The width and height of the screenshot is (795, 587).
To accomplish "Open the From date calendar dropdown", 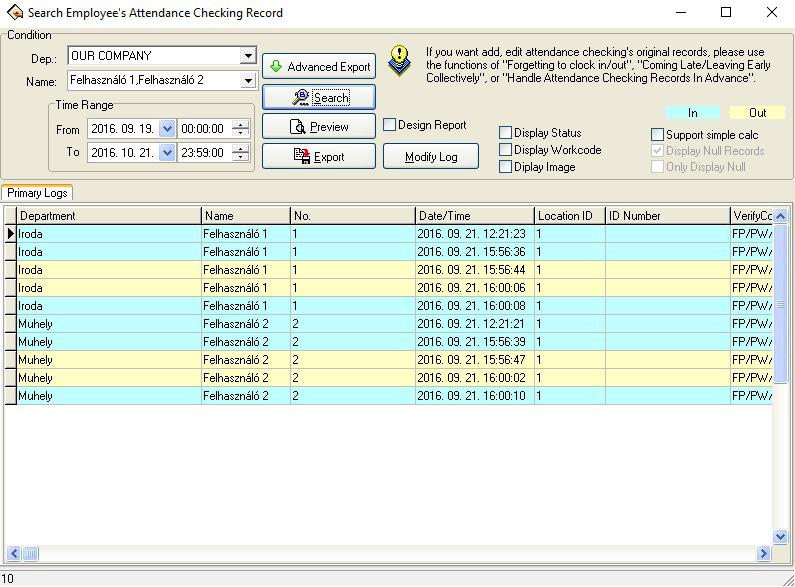I will click(167, 129).
